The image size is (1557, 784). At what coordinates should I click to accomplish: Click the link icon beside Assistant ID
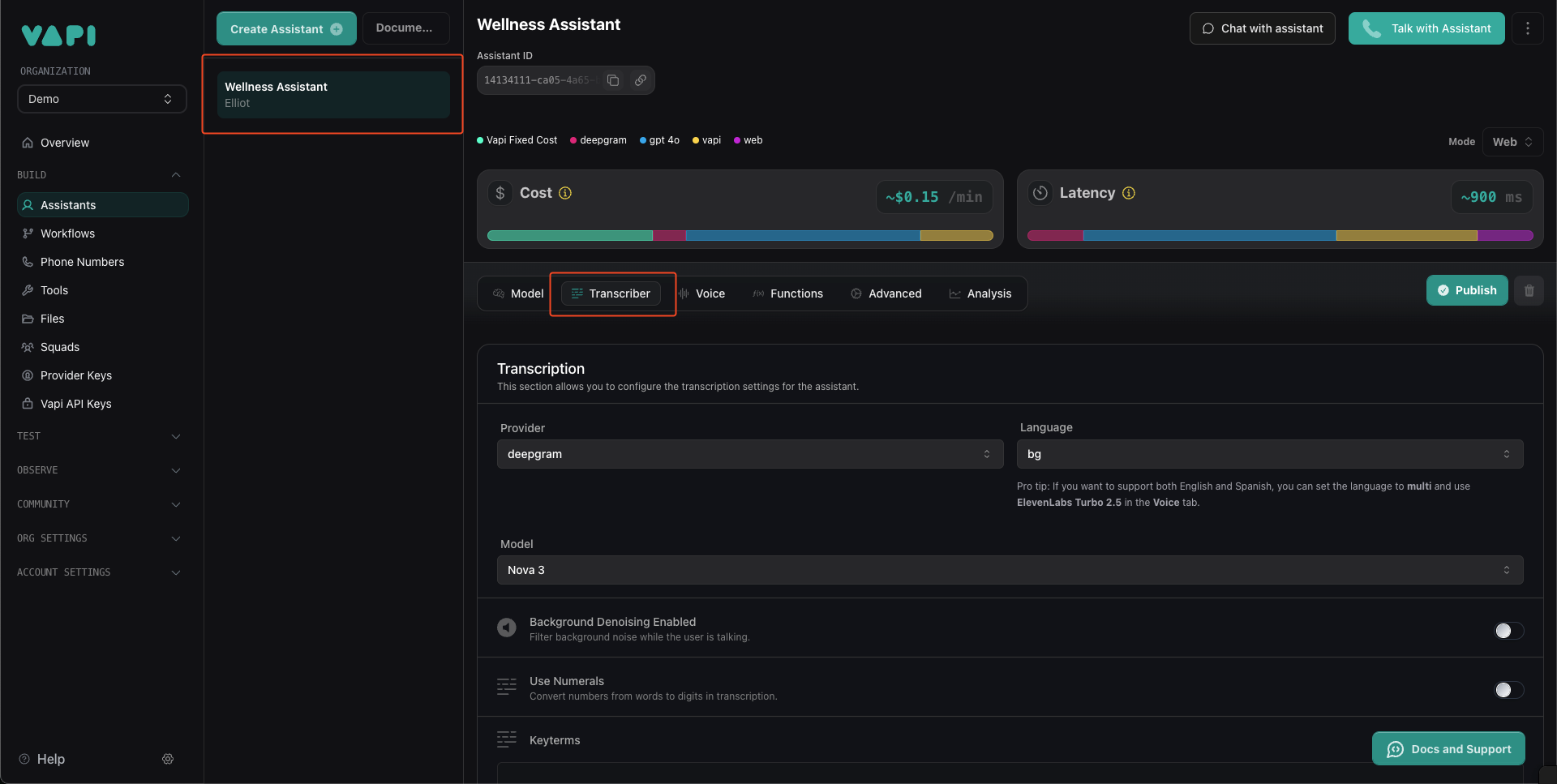coord(641,80)
